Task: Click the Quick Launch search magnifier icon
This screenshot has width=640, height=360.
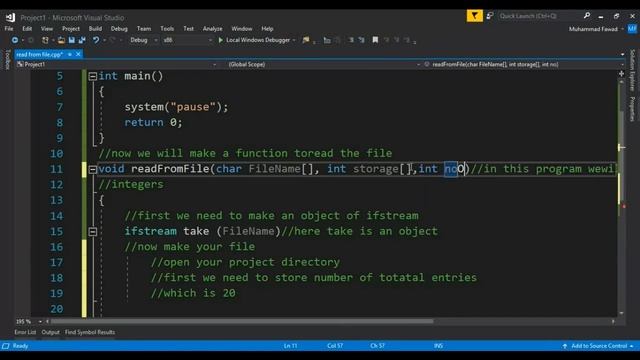Action: 587,16
